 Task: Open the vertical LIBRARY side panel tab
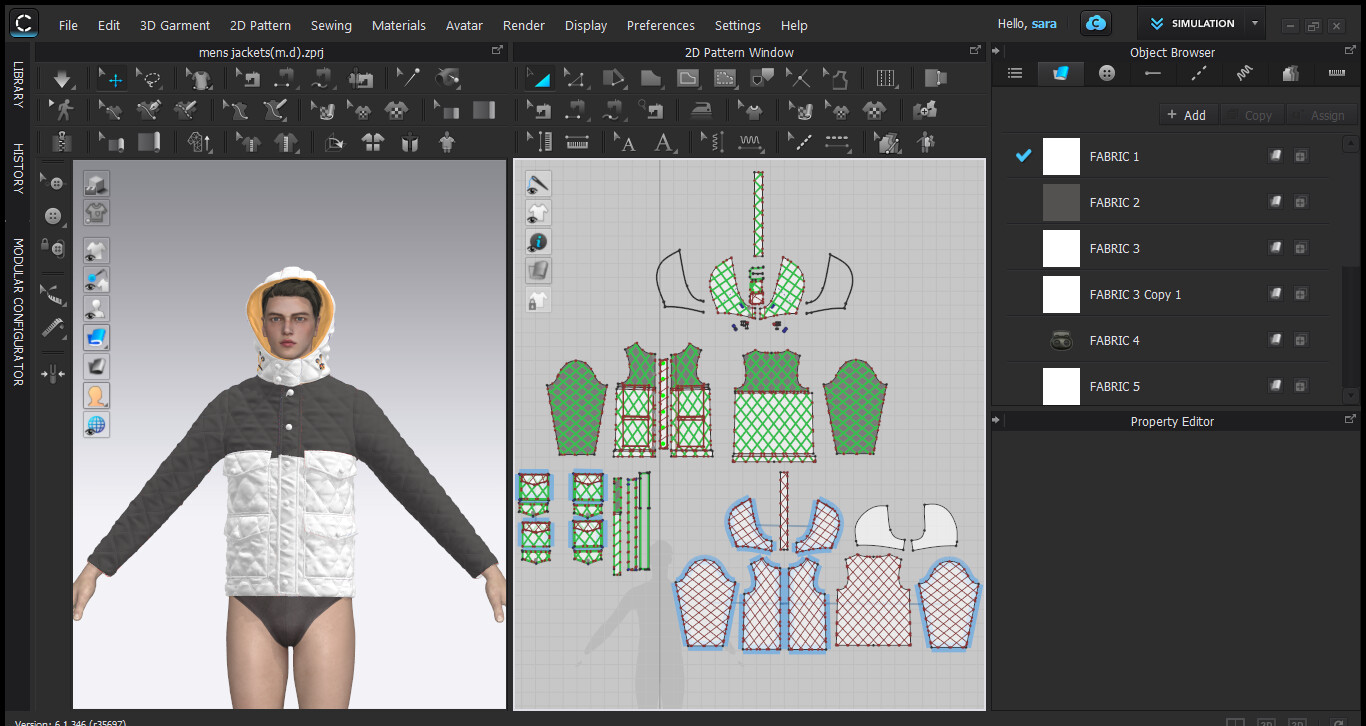[x=18, y=84]
